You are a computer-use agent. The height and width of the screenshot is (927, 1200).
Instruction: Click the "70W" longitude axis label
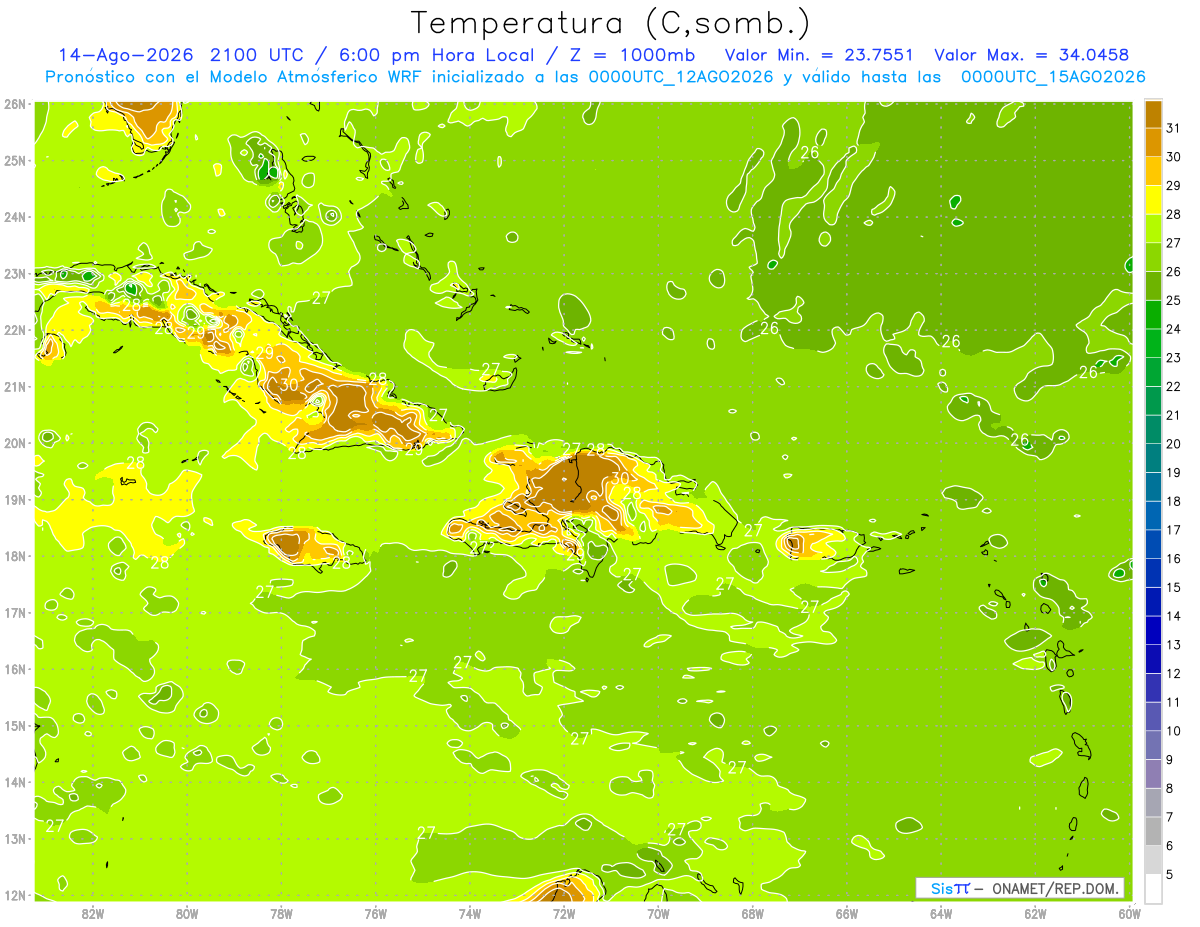click(x=658, y=913)
